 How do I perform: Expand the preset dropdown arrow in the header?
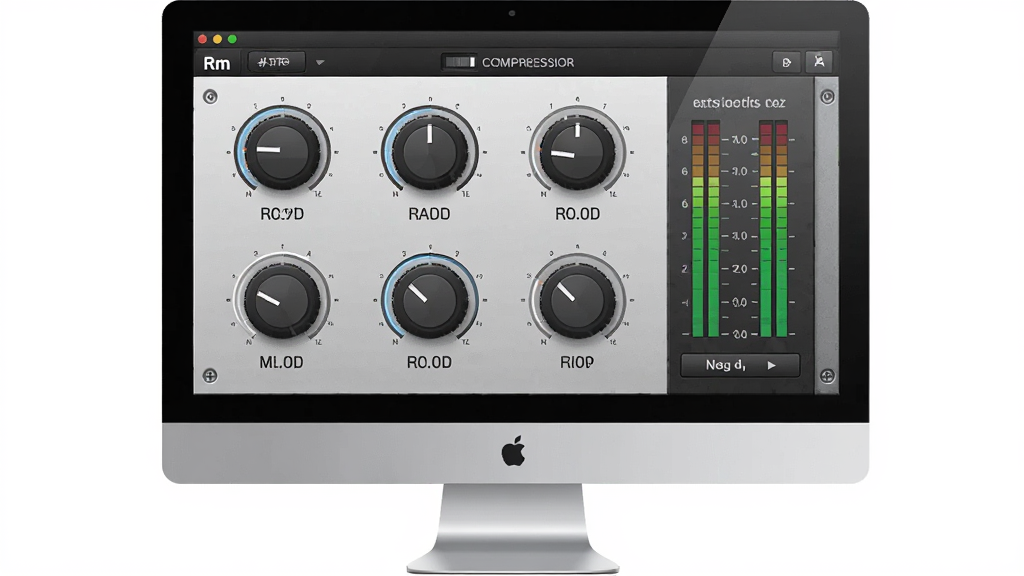[320, 63]
